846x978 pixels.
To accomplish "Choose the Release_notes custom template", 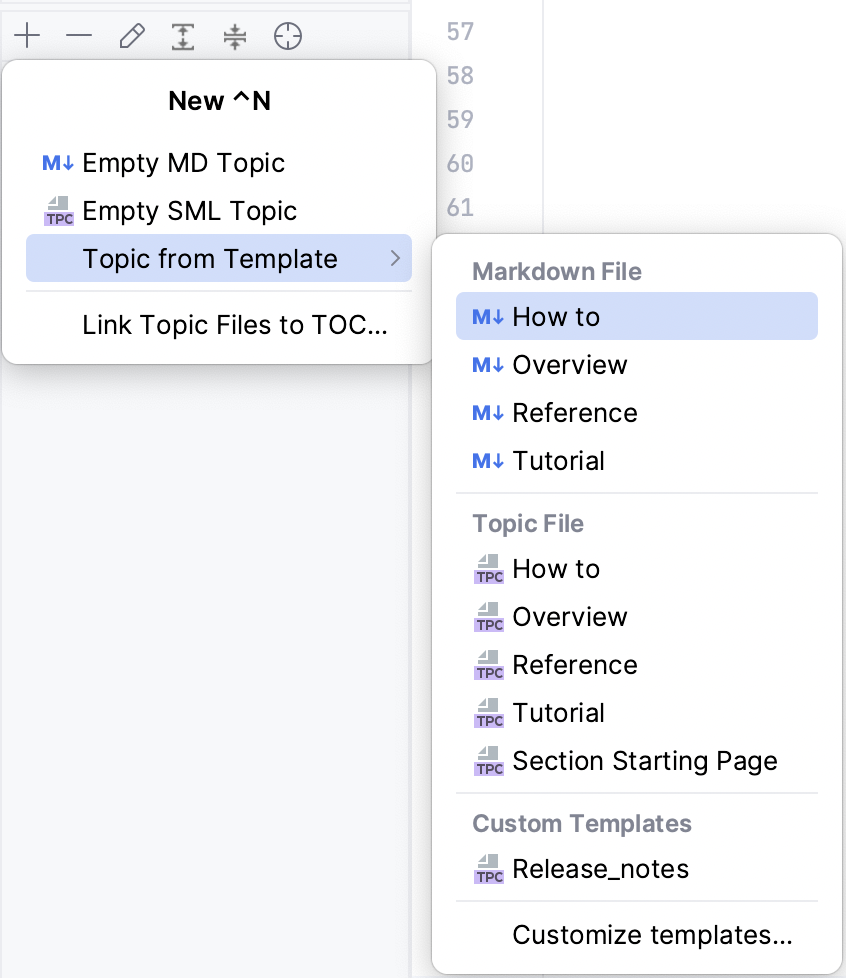I will click(x=600, y=870).
